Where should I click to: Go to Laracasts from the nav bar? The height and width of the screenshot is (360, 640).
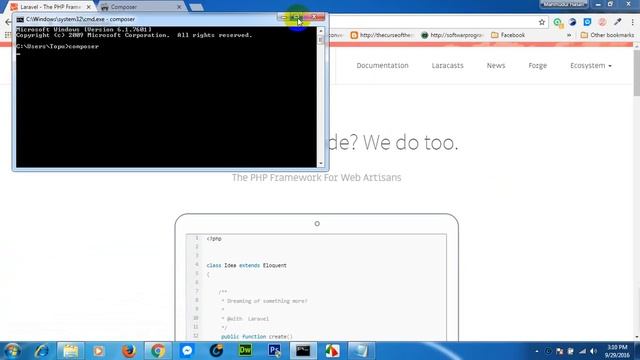(x=447, y=65)
